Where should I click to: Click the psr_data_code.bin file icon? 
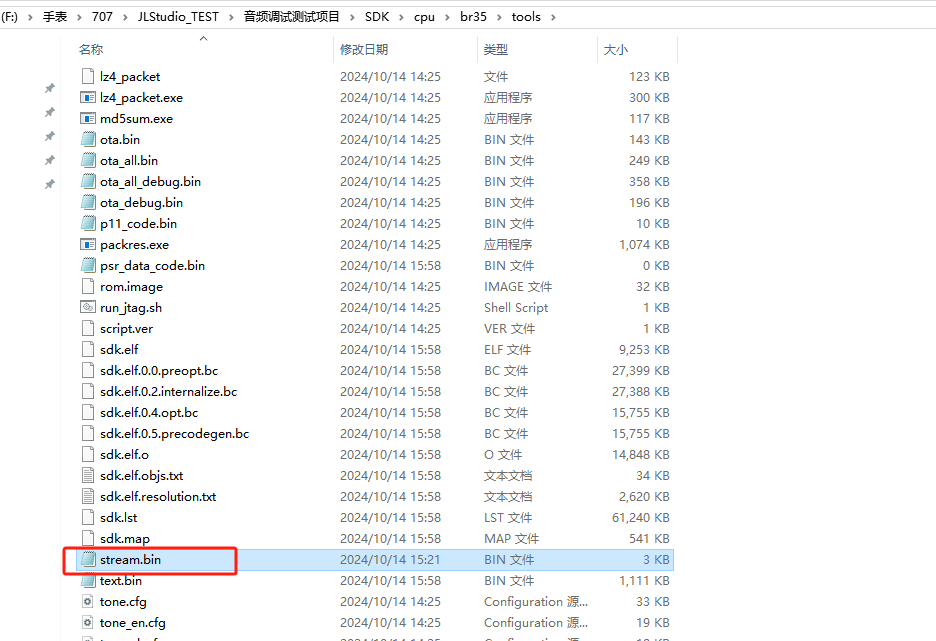tap(88, 265)
